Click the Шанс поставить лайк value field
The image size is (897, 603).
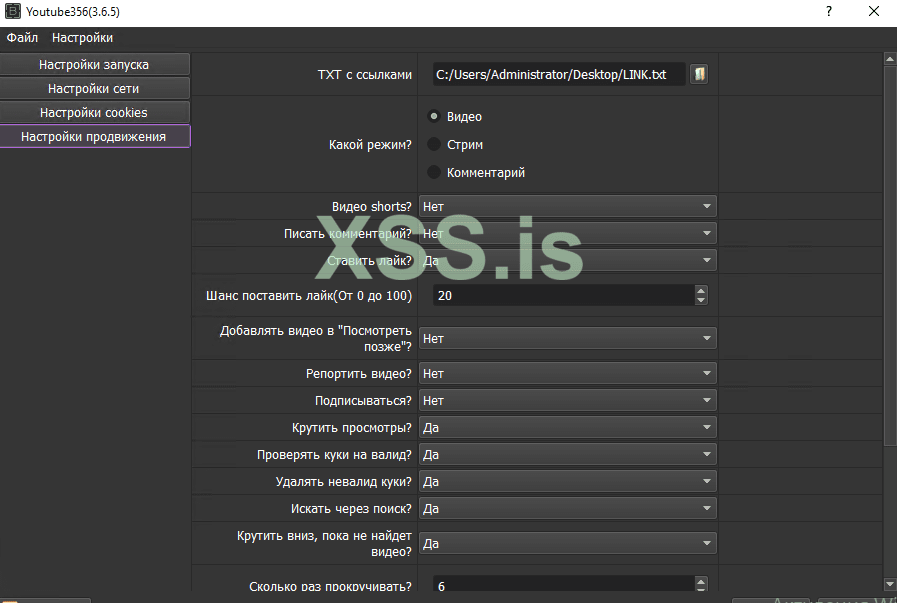click(x=563, y=295)
